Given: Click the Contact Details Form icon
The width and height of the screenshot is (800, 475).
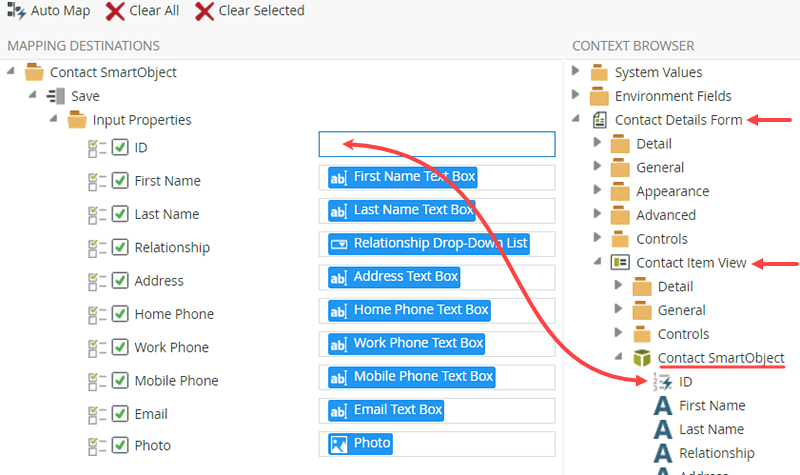Looking at the screenshot, I should click(x=599, y=120).
